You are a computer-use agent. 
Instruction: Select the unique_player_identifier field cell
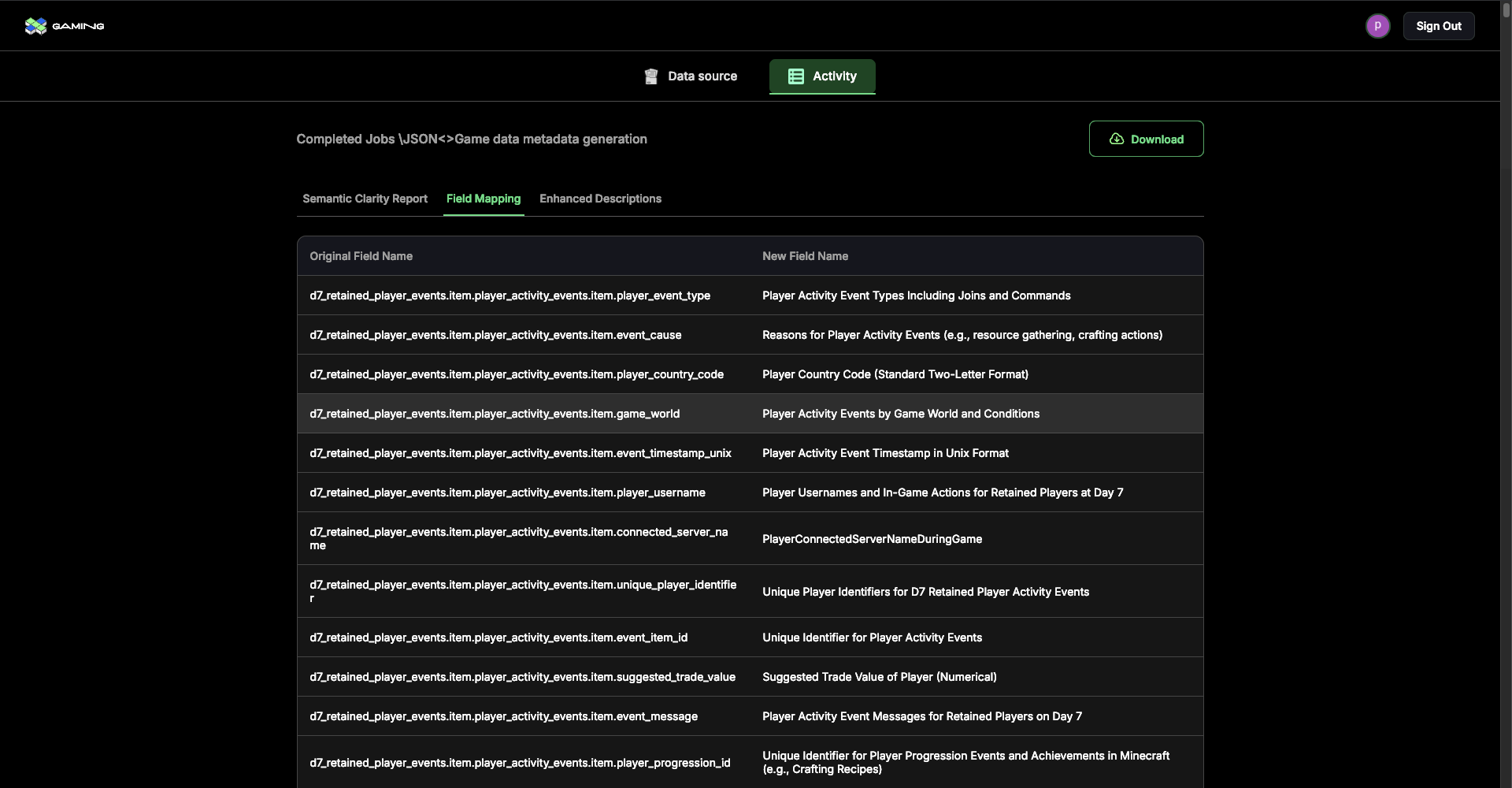[524, 591]
